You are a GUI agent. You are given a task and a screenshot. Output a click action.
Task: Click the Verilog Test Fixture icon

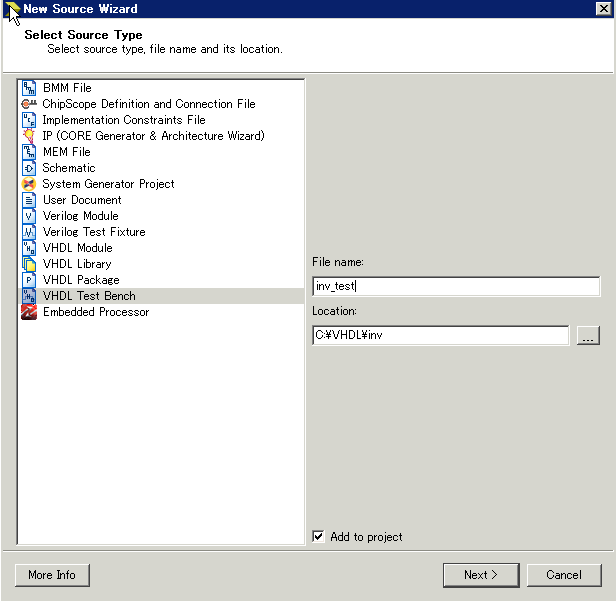coord(29,232)
